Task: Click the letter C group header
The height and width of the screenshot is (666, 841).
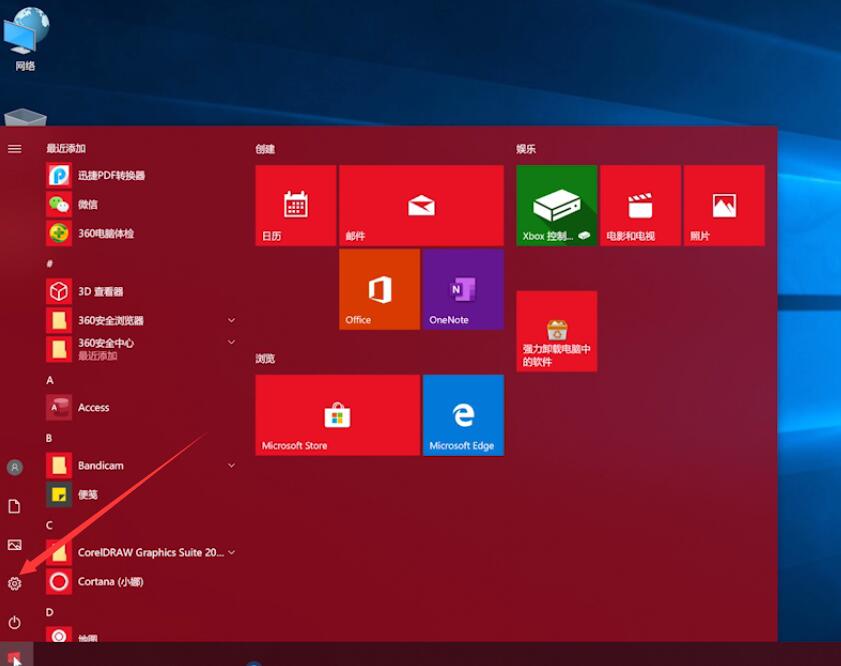Action: click(49, 525)
